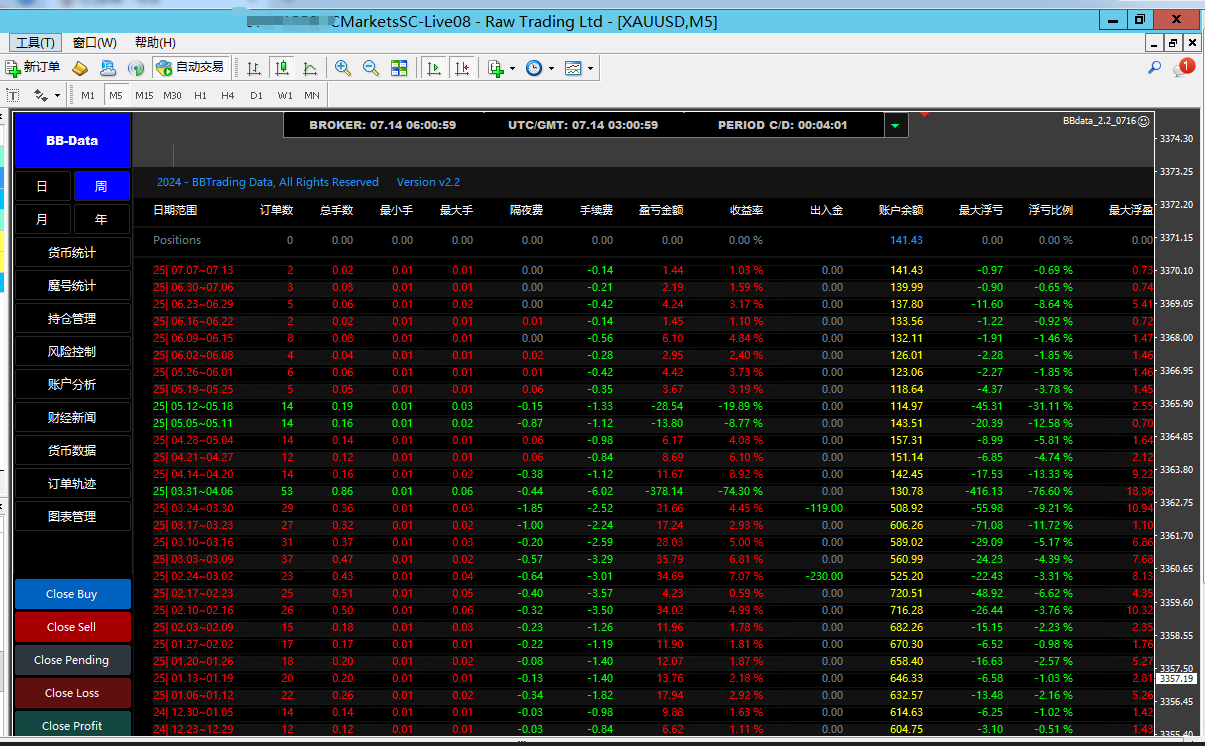Open 持仓管理 panel

[x=72, y=318]
